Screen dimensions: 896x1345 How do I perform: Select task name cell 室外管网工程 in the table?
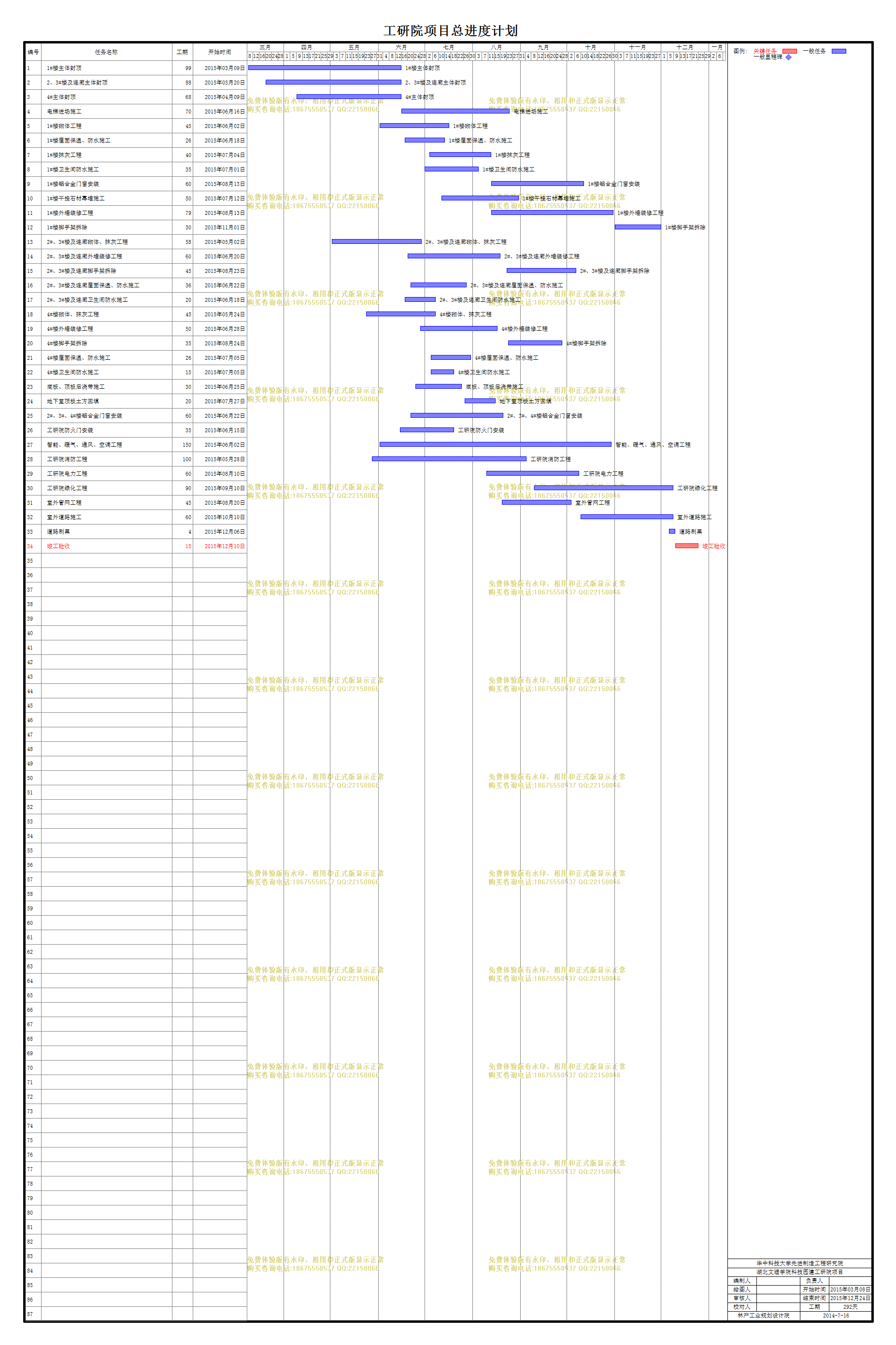click(x=106, y=503)
